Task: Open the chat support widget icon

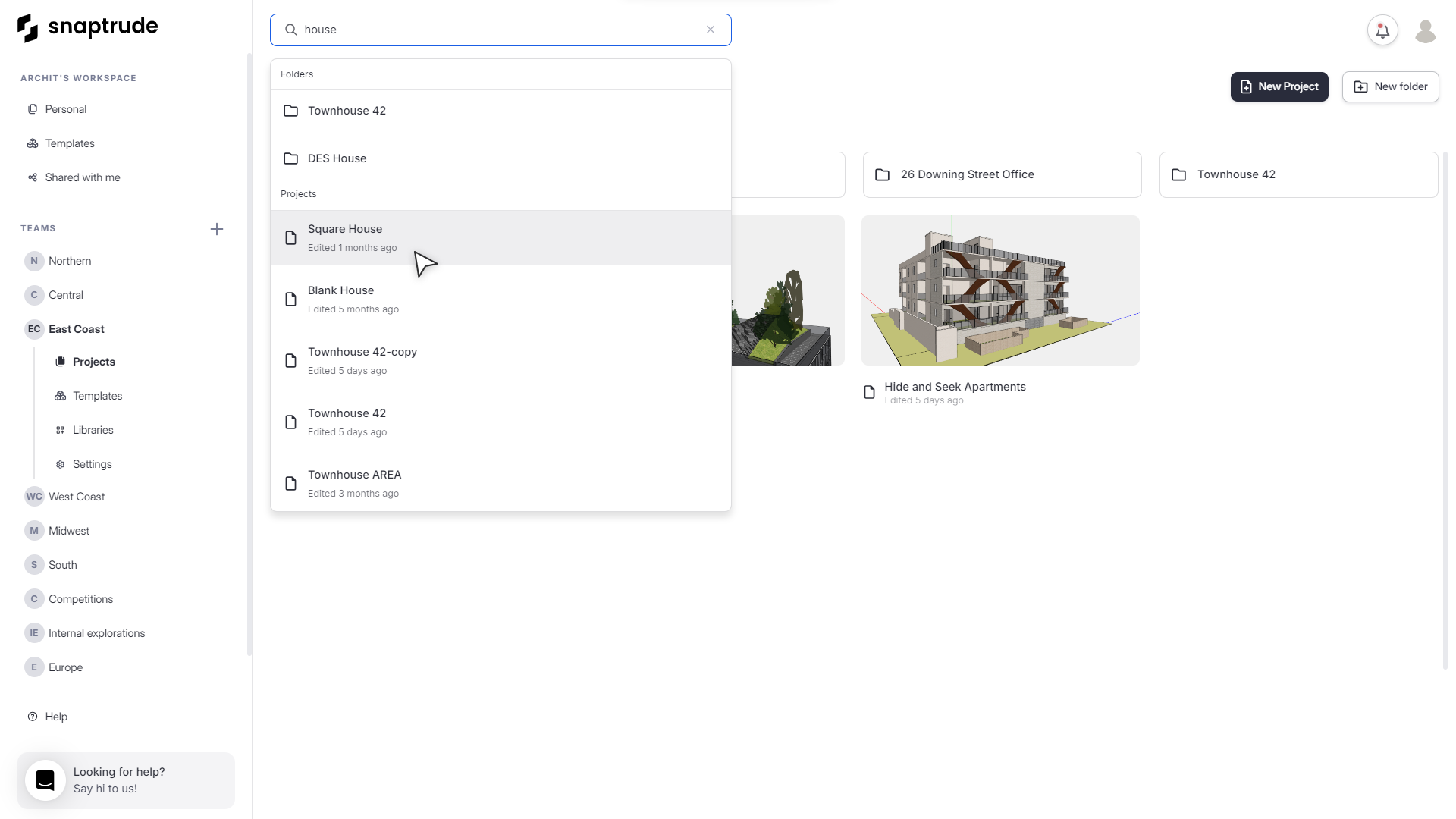Action: (45, 780)
